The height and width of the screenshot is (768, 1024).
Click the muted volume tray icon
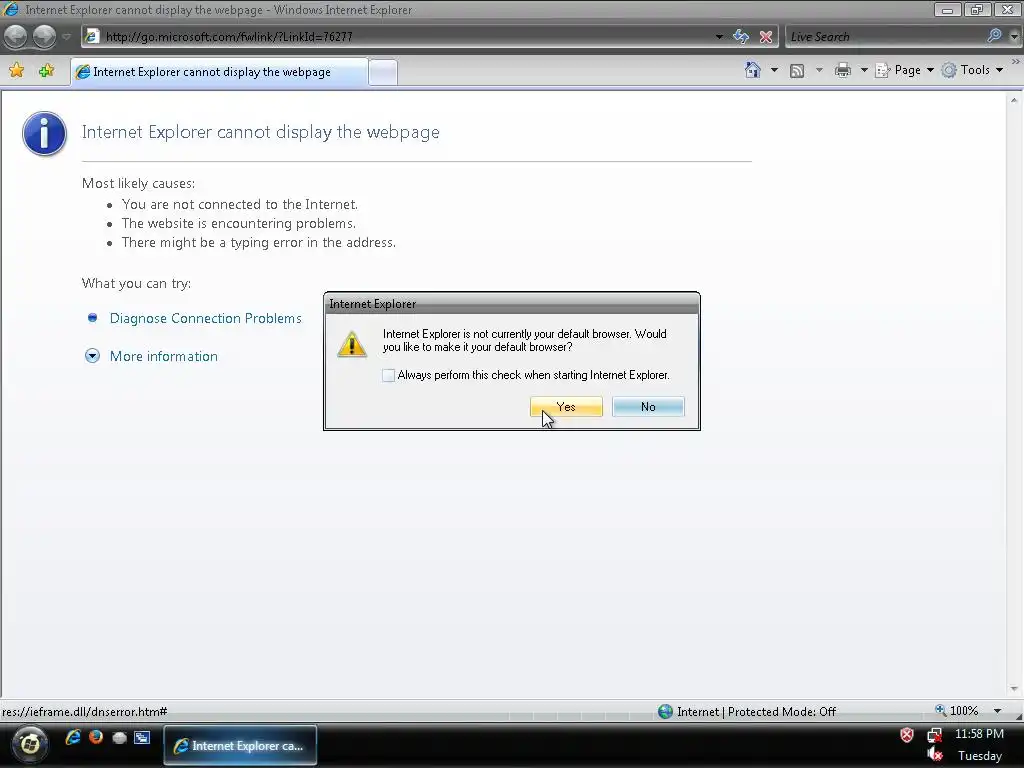coord(935,755)
